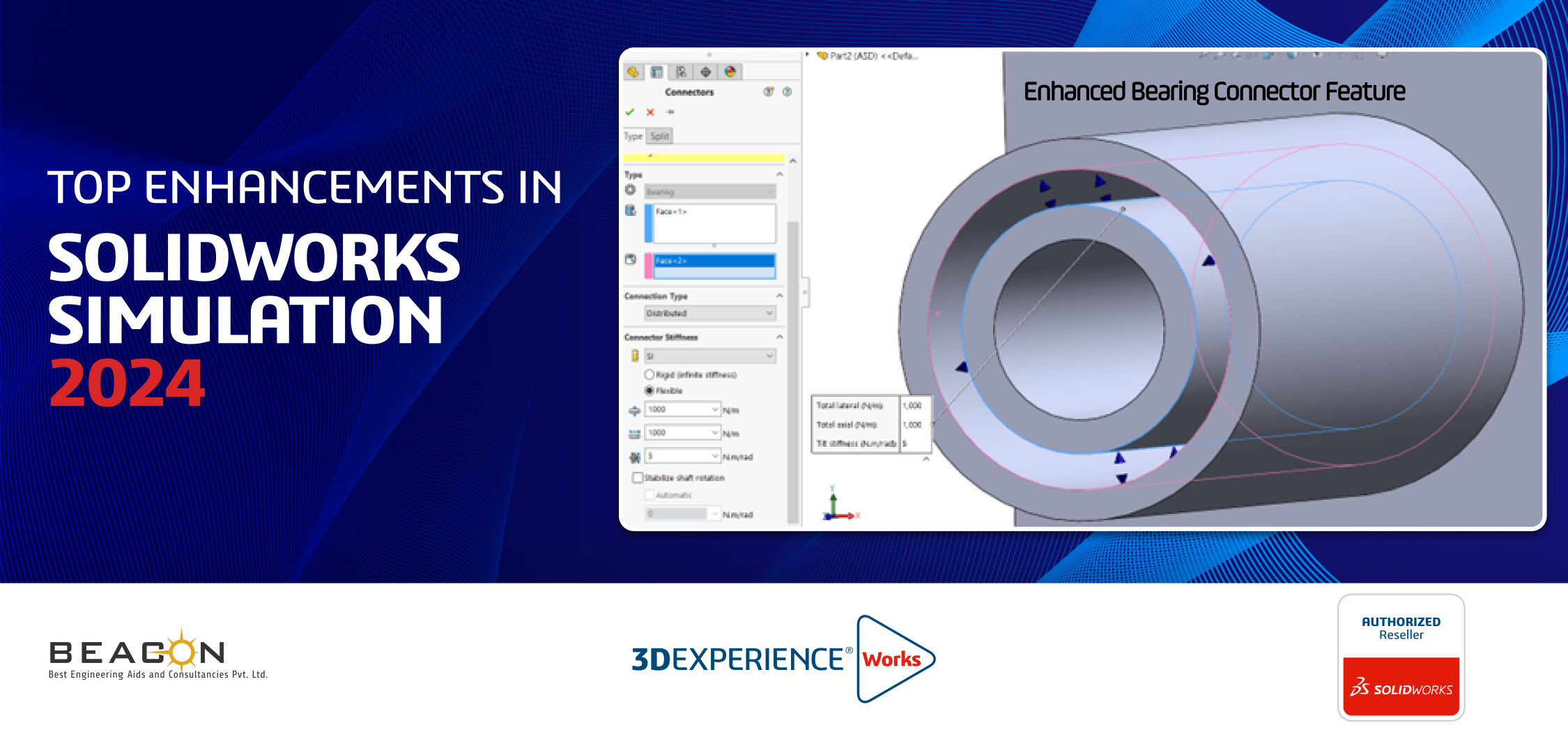Click the tilt stiffness icon

point(634,457)
